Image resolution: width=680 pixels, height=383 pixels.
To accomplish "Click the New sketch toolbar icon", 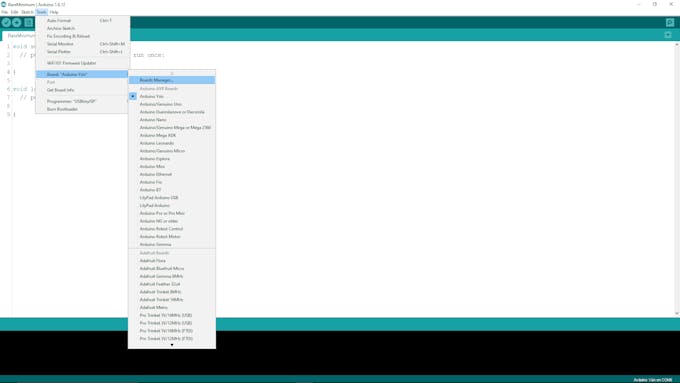I will tap(29, 23).
